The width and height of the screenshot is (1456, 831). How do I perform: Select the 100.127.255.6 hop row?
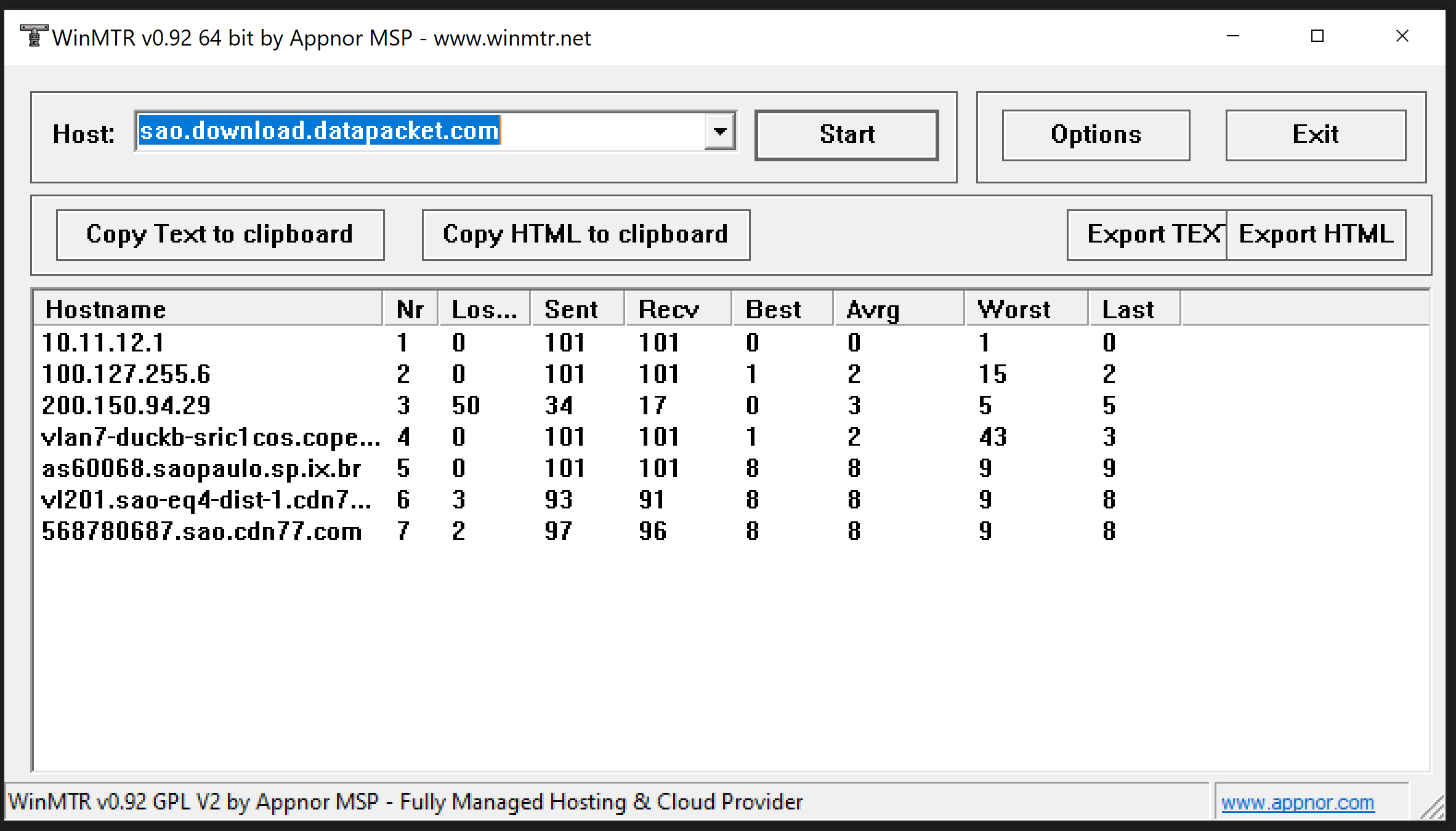607,374
